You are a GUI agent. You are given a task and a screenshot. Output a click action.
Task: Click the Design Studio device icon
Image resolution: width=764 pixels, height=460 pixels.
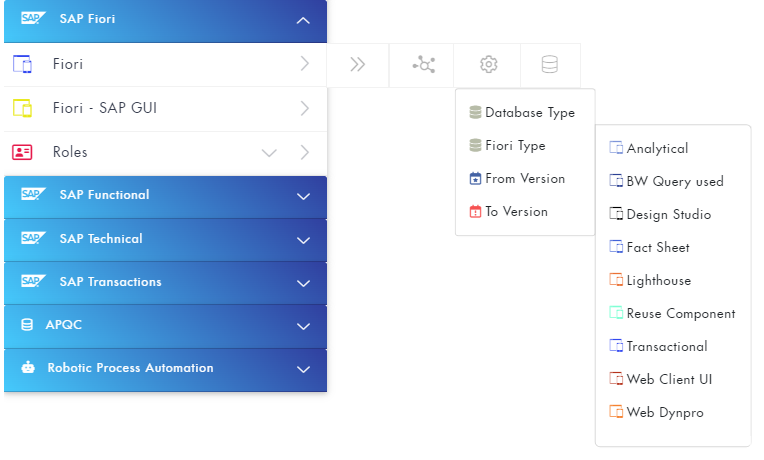click(616, 214)
